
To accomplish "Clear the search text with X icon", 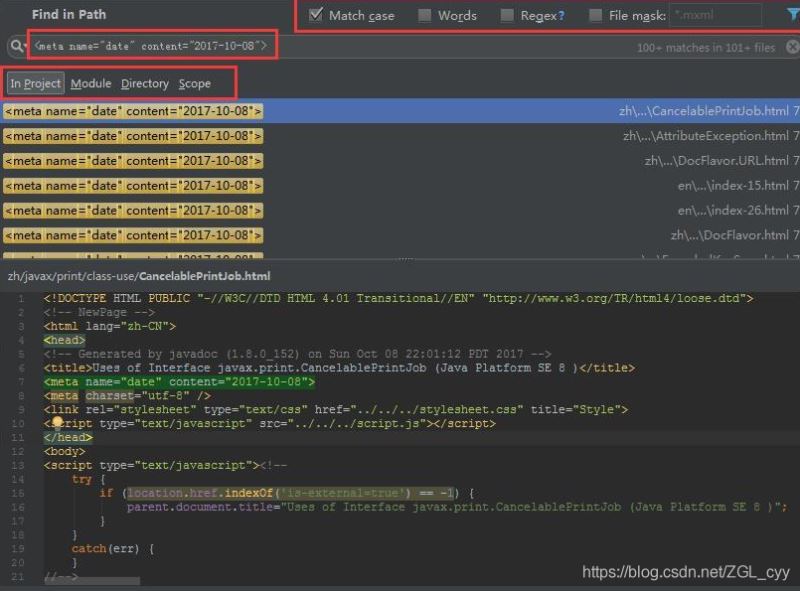I will point(792,47).
